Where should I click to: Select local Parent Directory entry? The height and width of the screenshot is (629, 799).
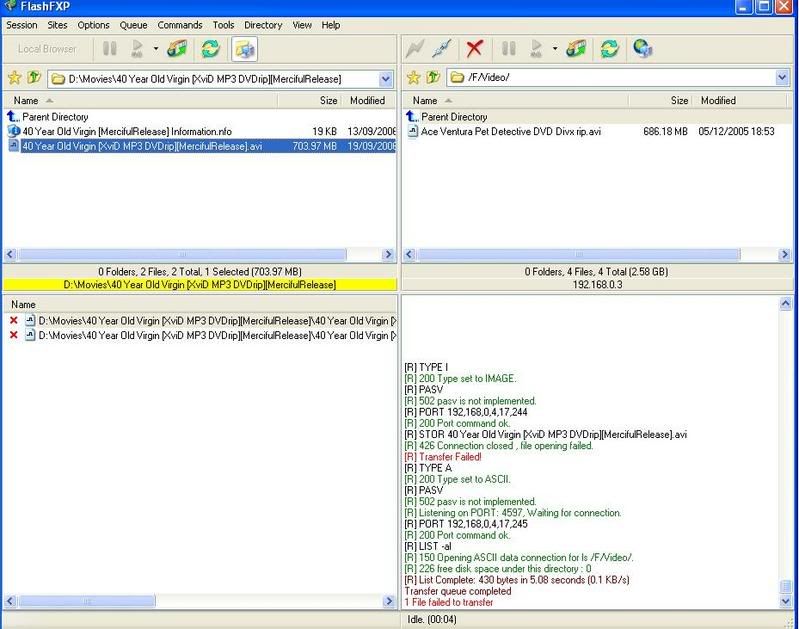tap(200, 117)
